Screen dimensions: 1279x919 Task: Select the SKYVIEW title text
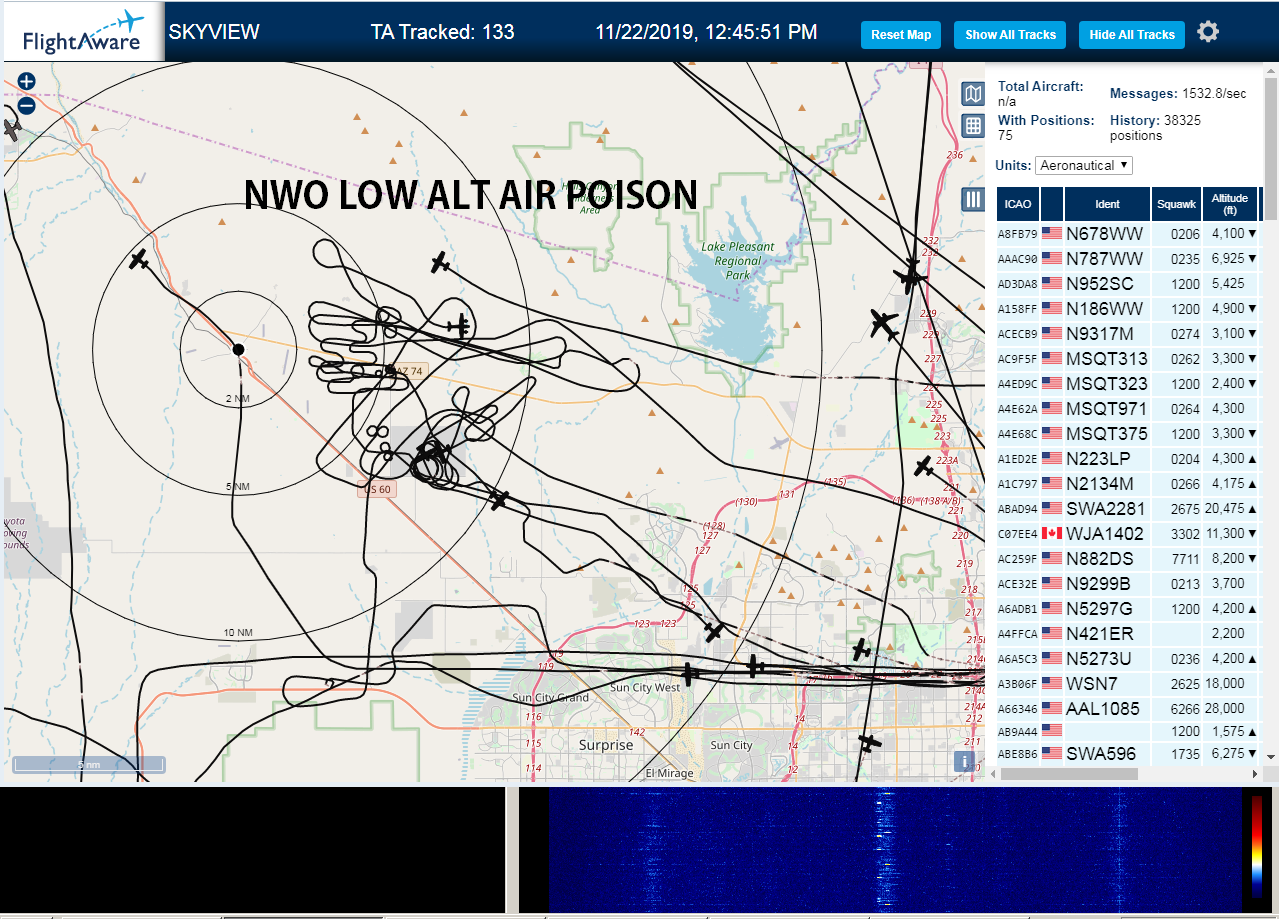(214, 31)
